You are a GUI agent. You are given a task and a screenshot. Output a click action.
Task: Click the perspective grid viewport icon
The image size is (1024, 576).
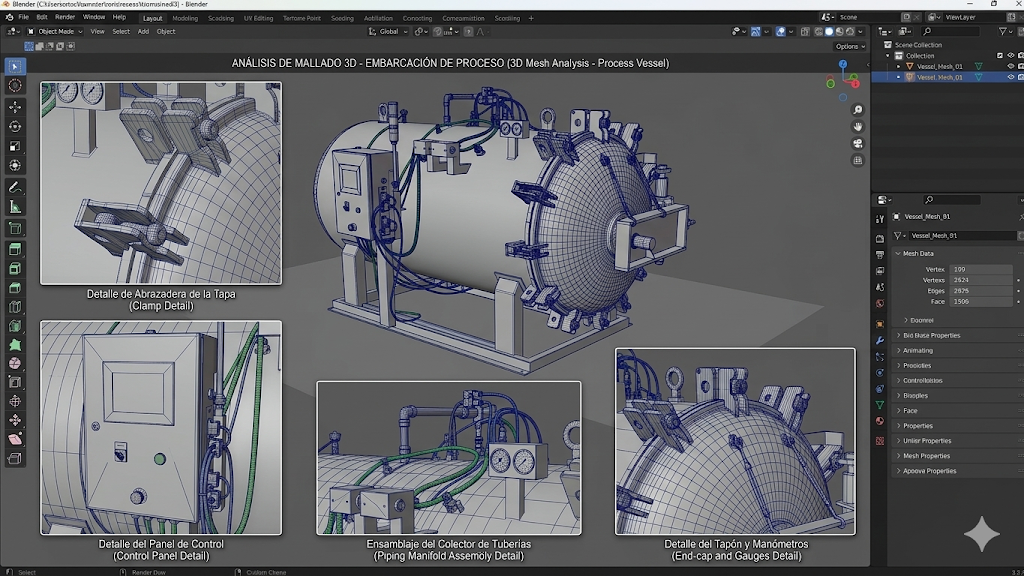857,161
